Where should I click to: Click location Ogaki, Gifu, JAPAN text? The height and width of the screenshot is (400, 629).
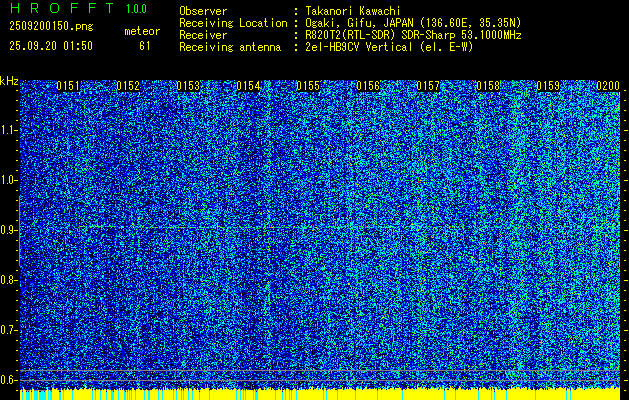click(413, 23)
